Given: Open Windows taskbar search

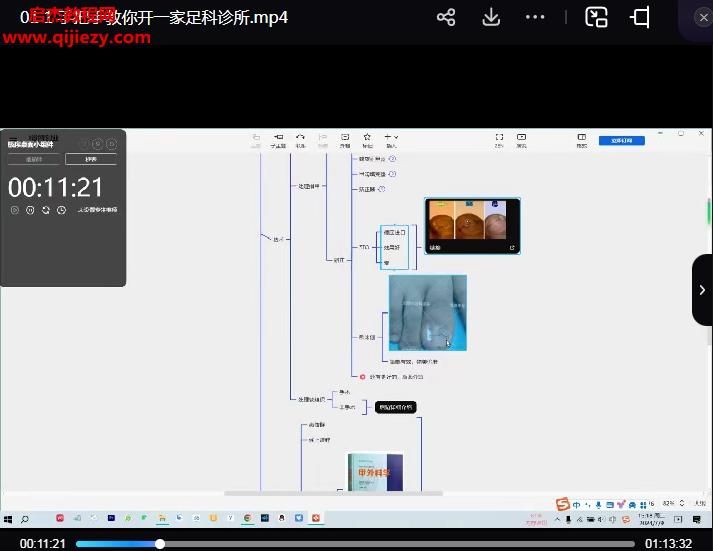Looking at the screenshot, I should click(x=25, y=519).
